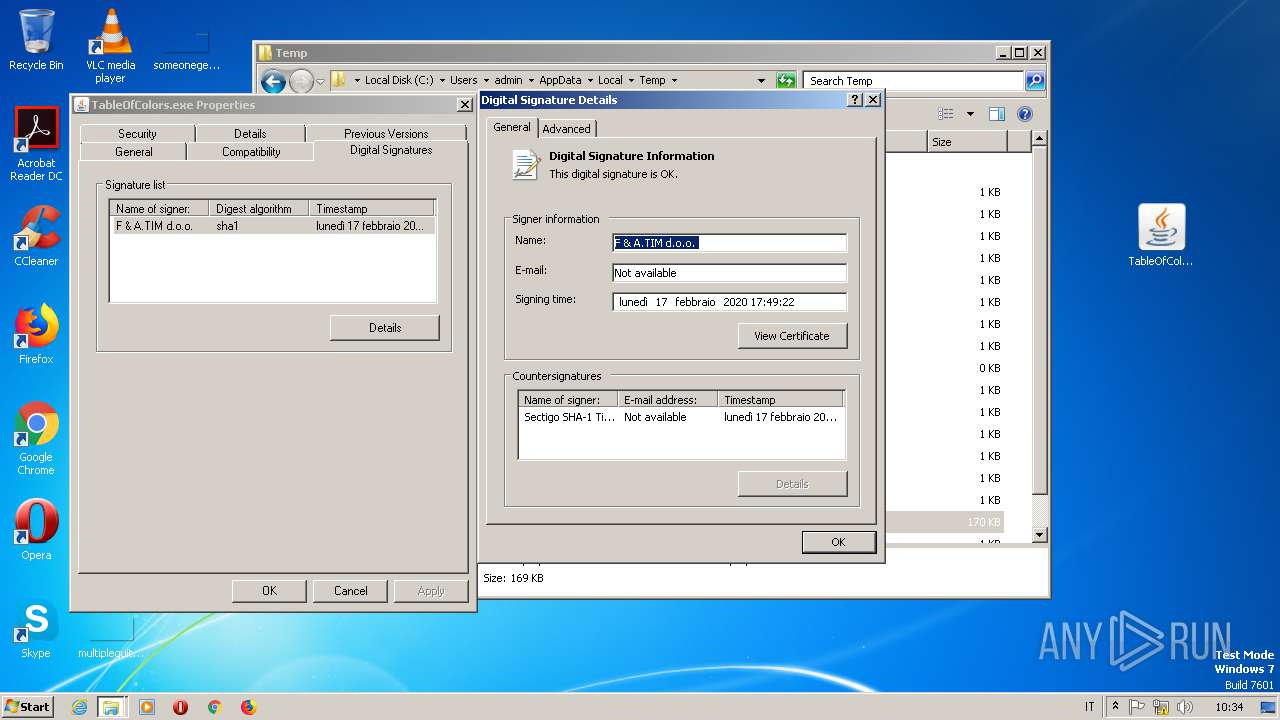The width and height of the screenshot is (1280, 720).
Task: Launch Google Chrome desktop shortcut
Action: pyautogui.click(x=36, y=438)
